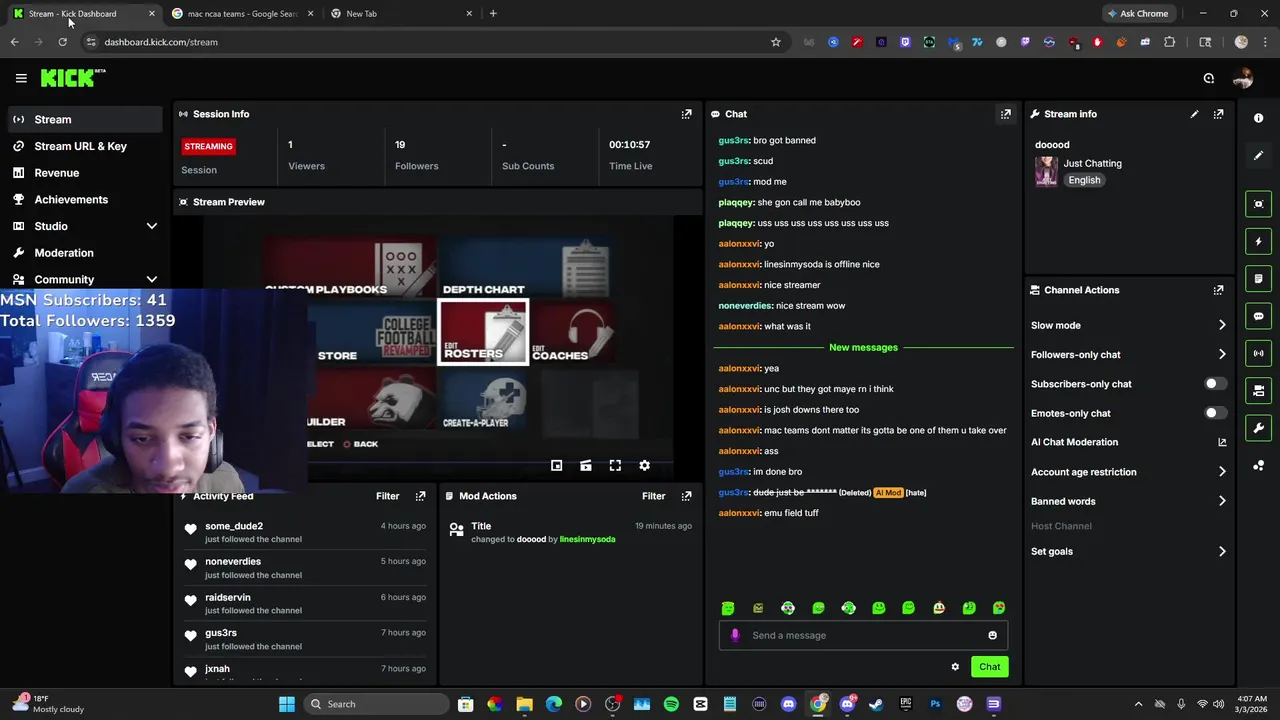Open Stream URL & Key page
The image size is (1280, 720).
pyautogui.click(x=85, y=146)
